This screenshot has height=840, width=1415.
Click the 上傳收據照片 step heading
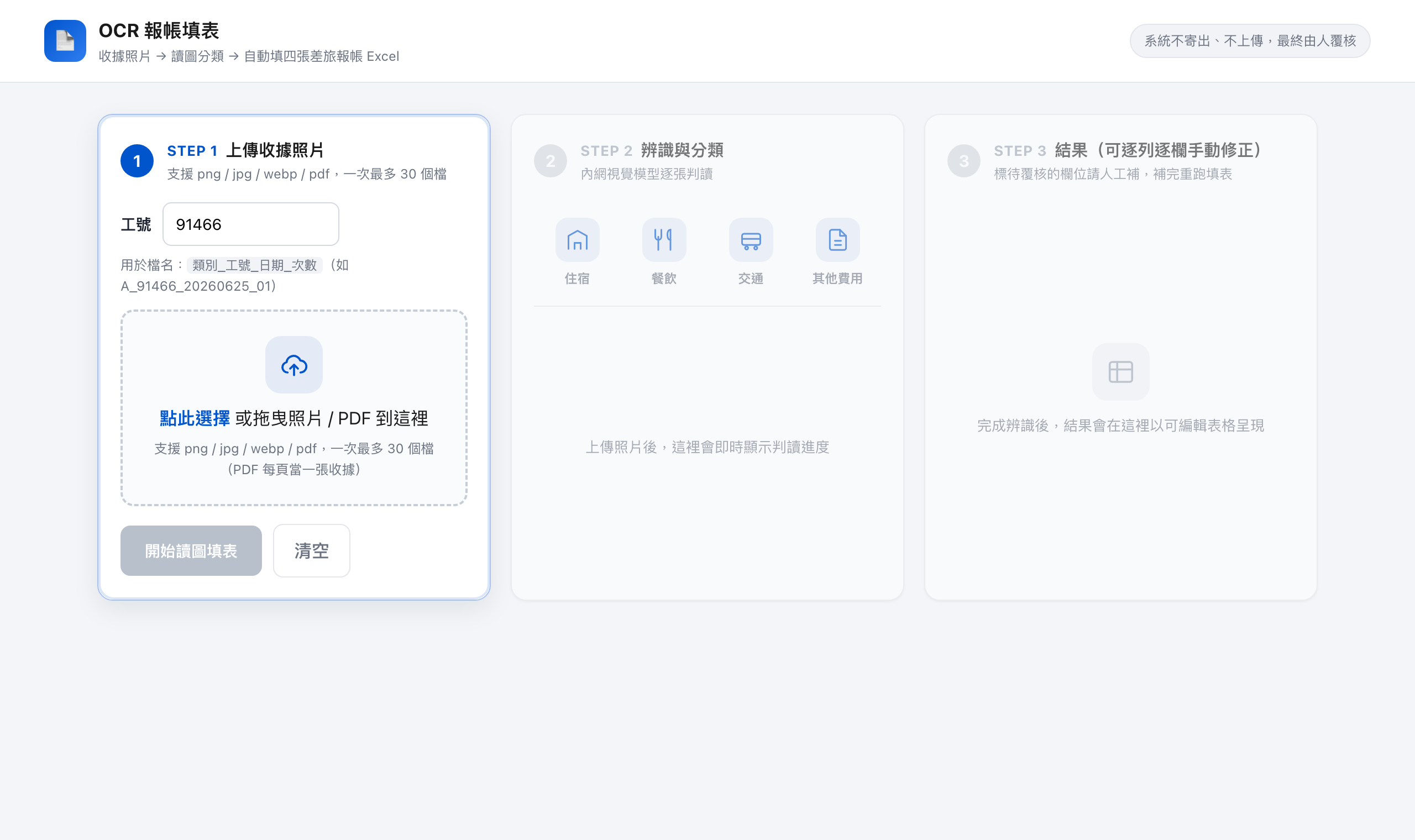pyautogui.click(x=275, y=150)
